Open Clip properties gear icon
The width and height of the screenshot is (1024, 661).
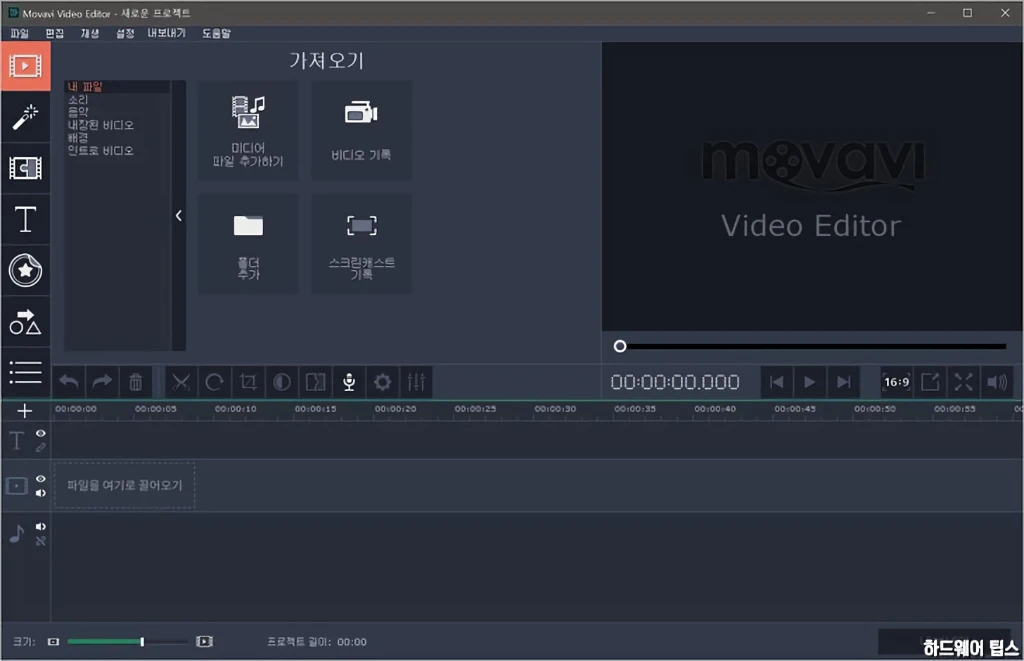click(x=383, y=382)
